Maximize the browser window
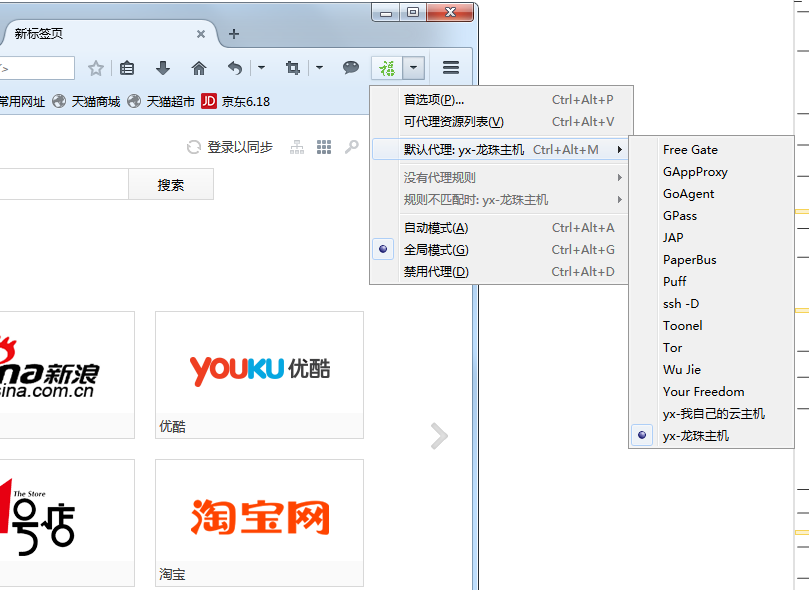Viewport: 809px width, 590px height. click(x=413, y=12)
